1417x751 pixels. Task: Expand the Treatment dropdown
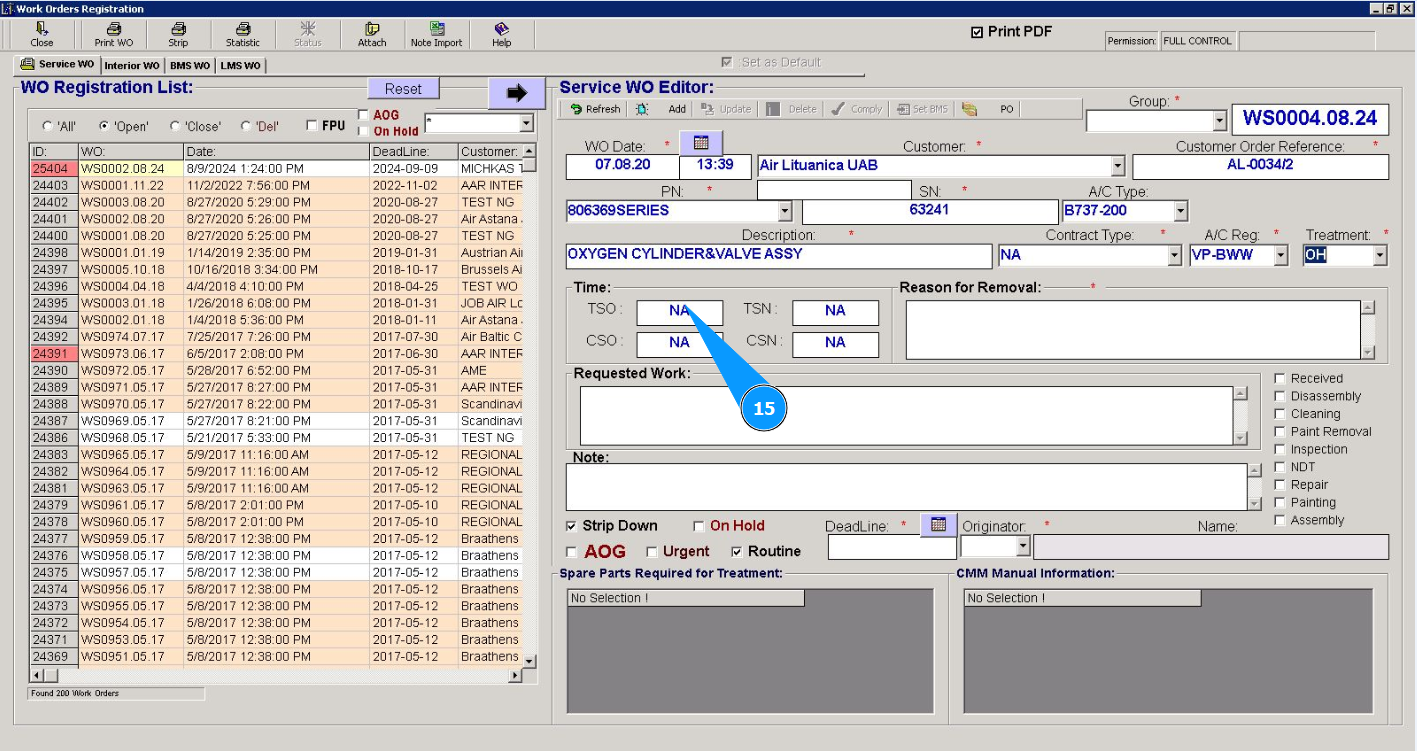(1380, 255)
